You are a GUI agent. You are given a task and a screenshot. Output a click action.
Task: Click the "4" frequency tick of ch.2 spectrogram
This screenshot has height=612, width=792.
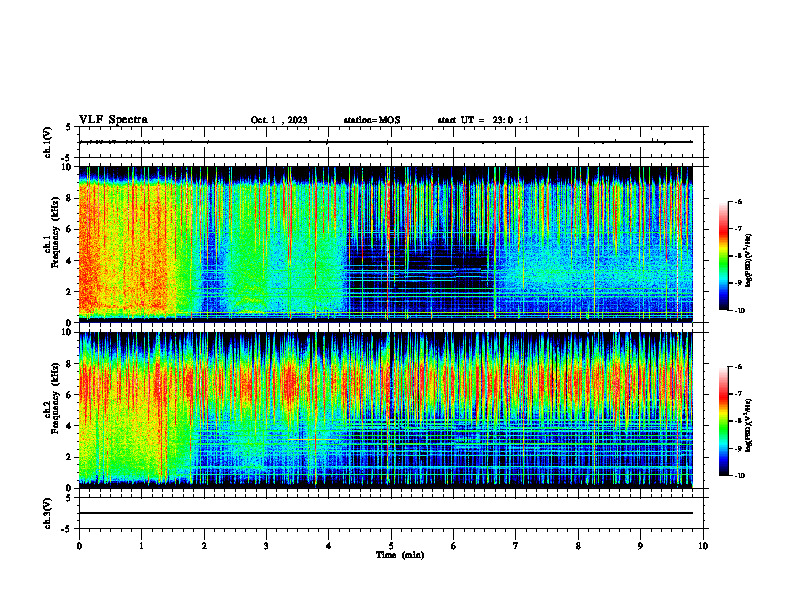tap(69, 426)
